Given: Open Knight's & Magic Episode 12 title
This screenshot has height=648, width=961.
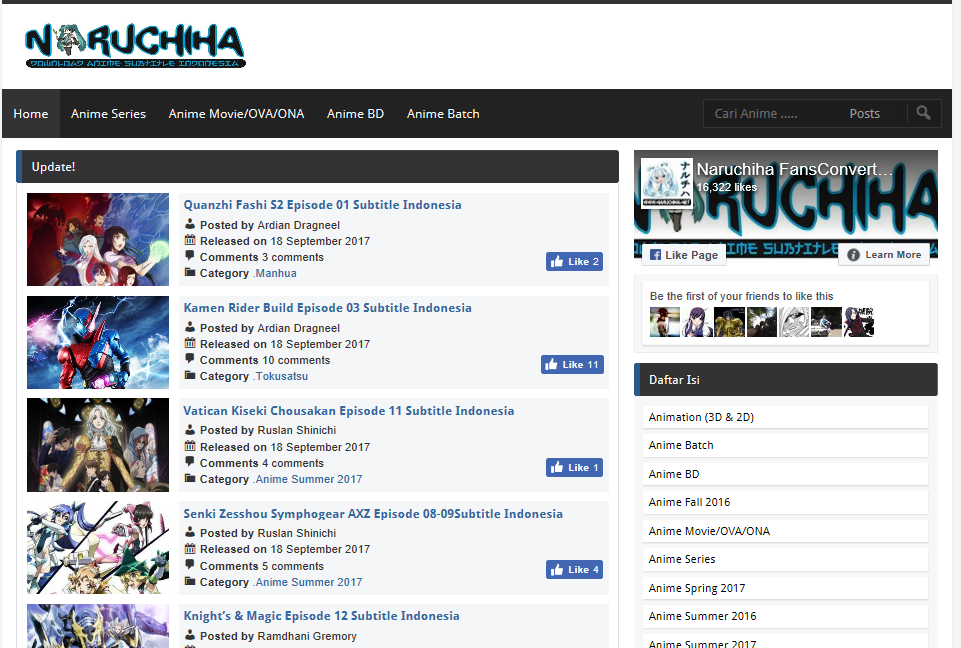Looking at the screenshot, I should point(321,616).
